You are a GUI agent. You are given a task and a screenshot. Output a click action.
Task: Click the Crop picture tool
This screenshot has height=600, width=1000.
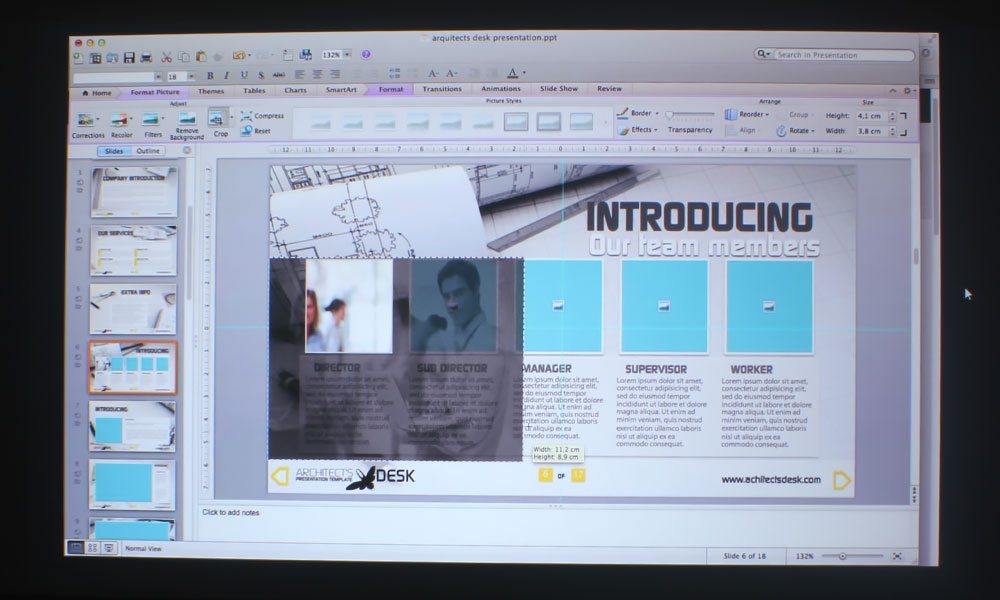[x=218, y=120]
